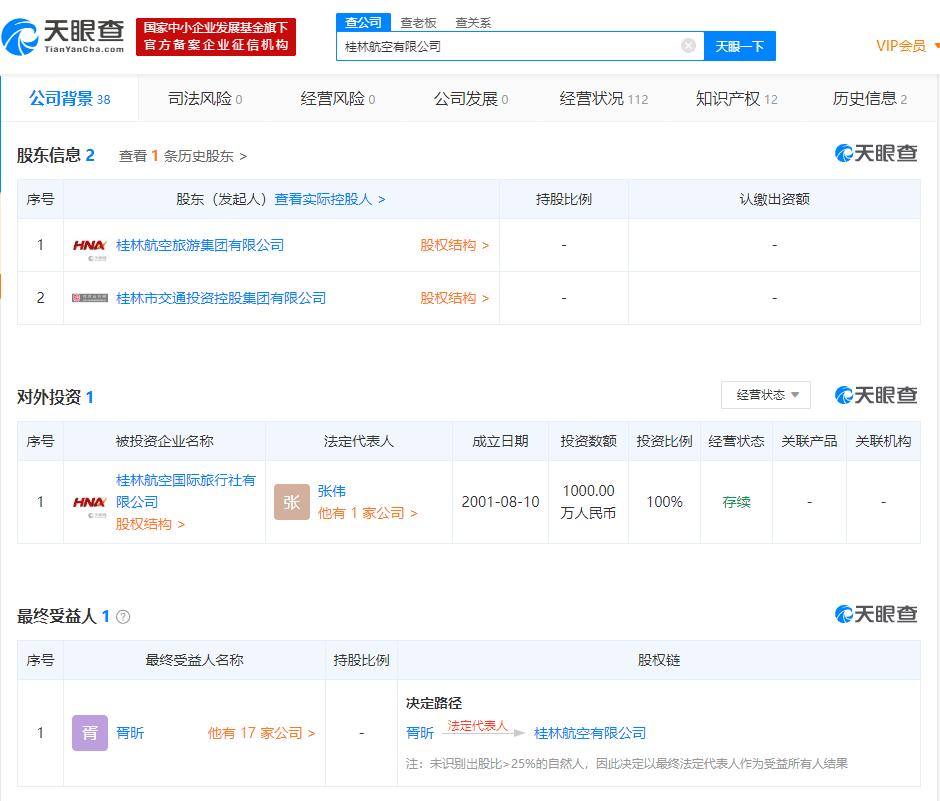Expand the VIP会员 menu
This screenshot has height=801, width=940.
click(x=906, y=46)
